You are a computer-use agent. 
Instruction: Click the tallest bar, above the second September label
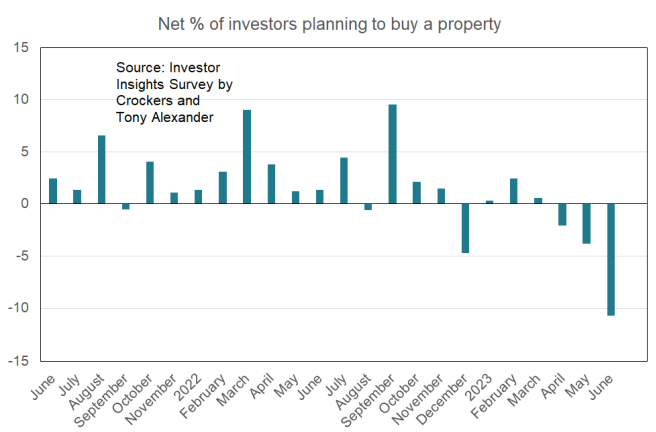393,154
